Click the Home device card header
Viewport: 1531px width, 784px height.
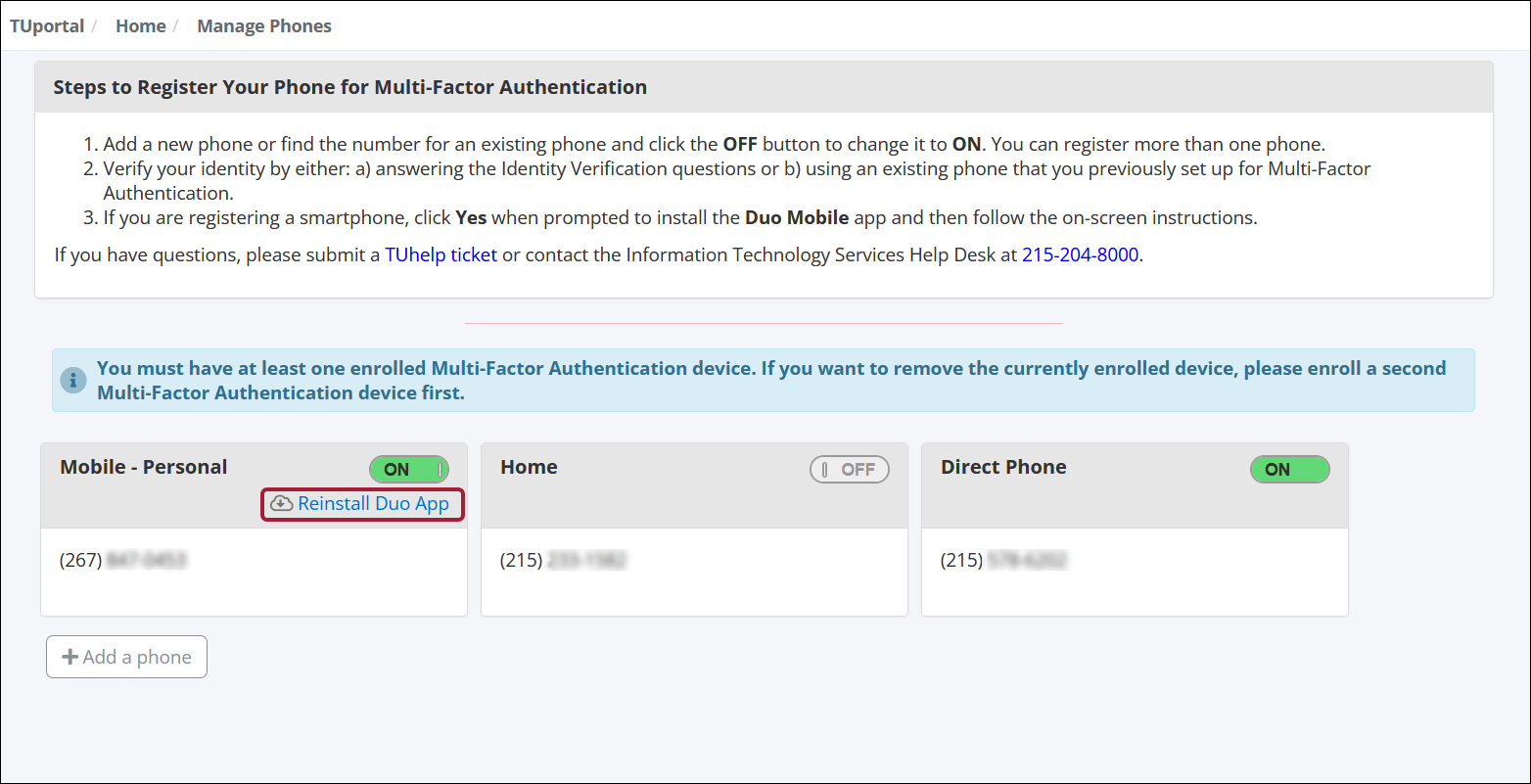[x=529, y=467]
